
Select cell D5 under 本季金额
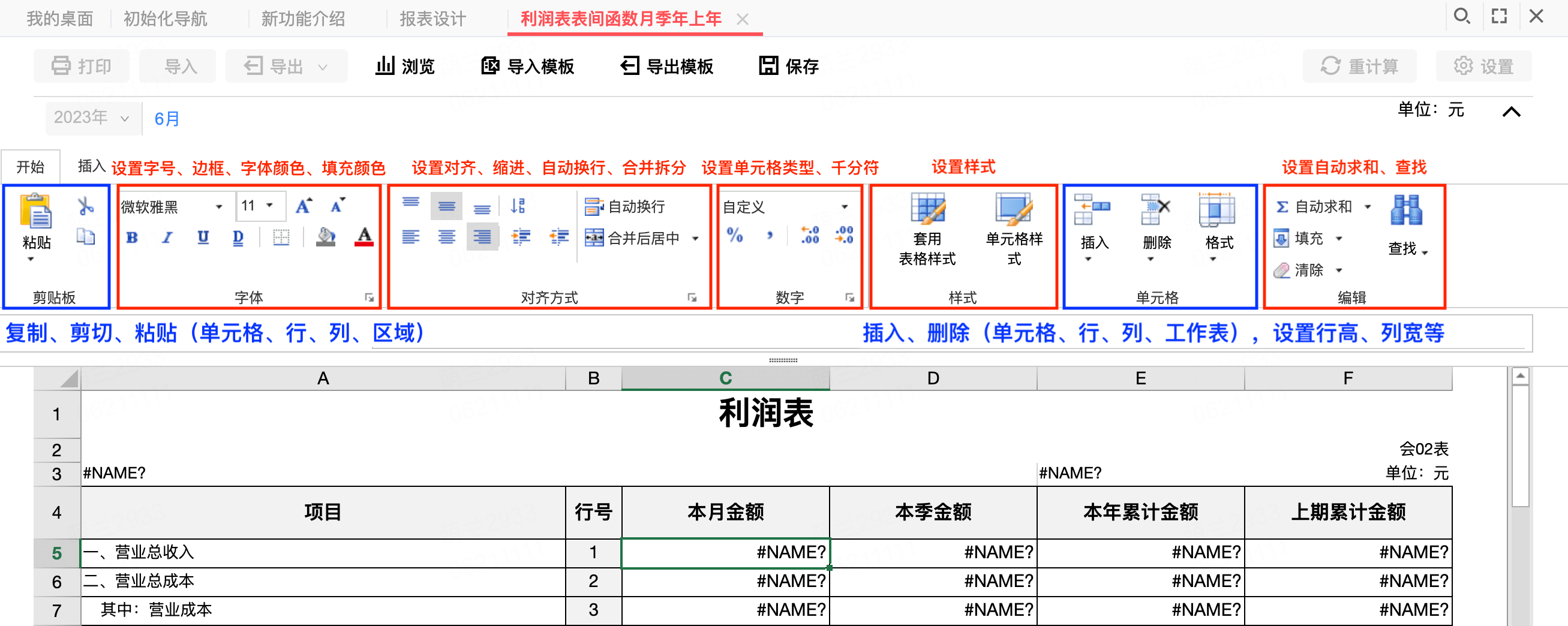933,552
